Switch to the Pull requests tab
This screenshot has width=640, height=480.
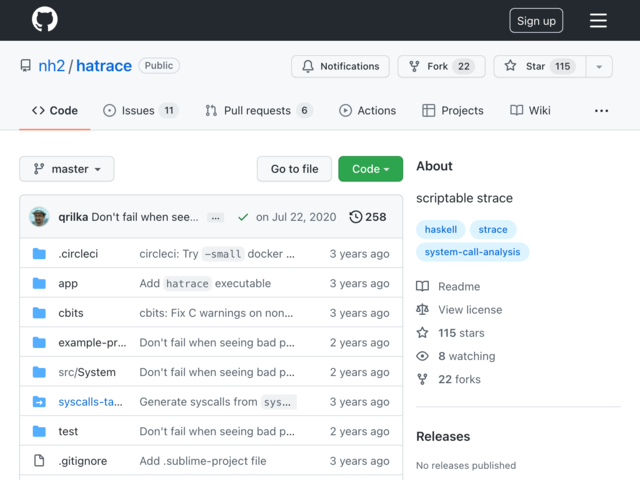[259, 111]
